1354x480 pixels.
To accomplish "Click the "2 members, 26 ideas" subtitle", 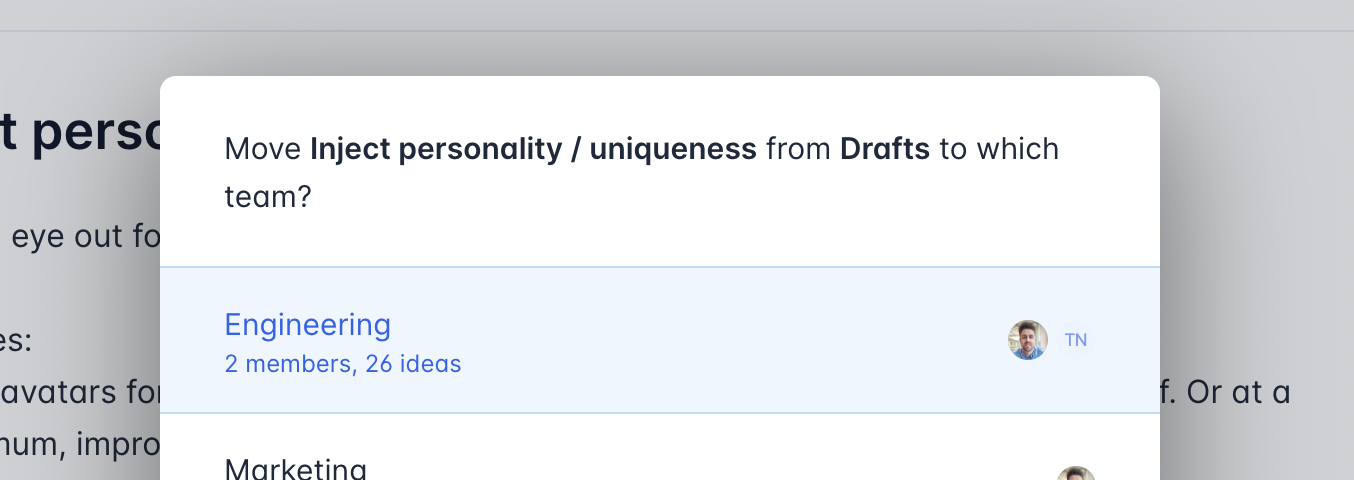I will point(343,364).
